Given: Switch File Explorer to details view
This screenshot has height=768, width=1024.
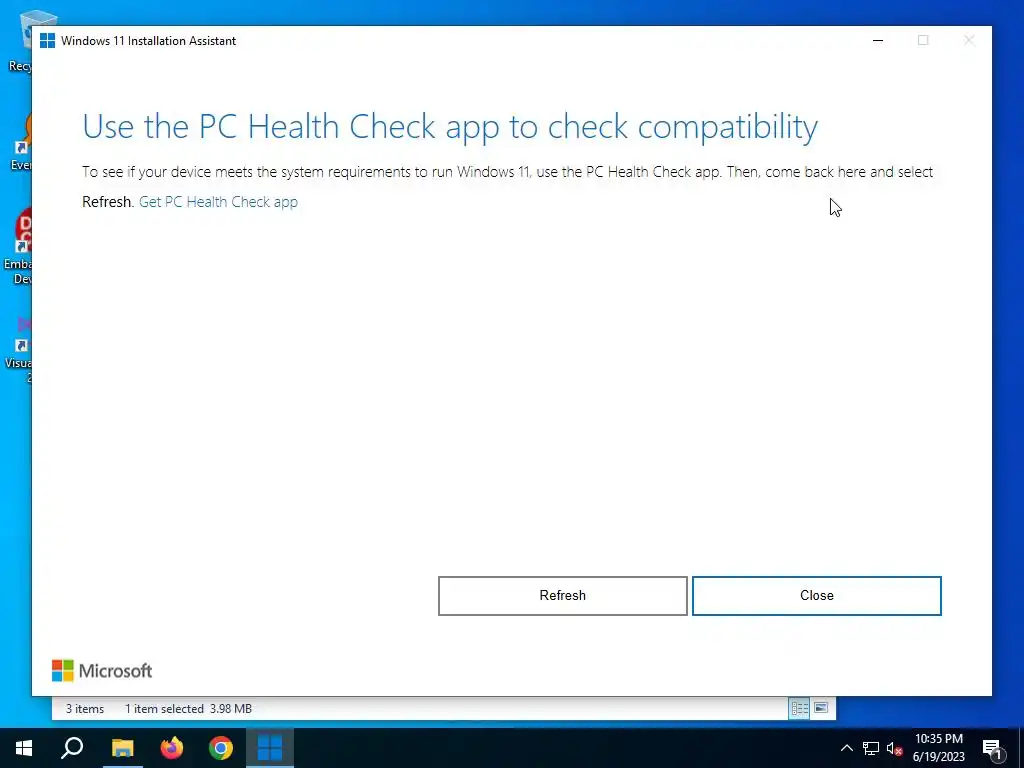Looking at the screenshot, I should tap(799, 709).
